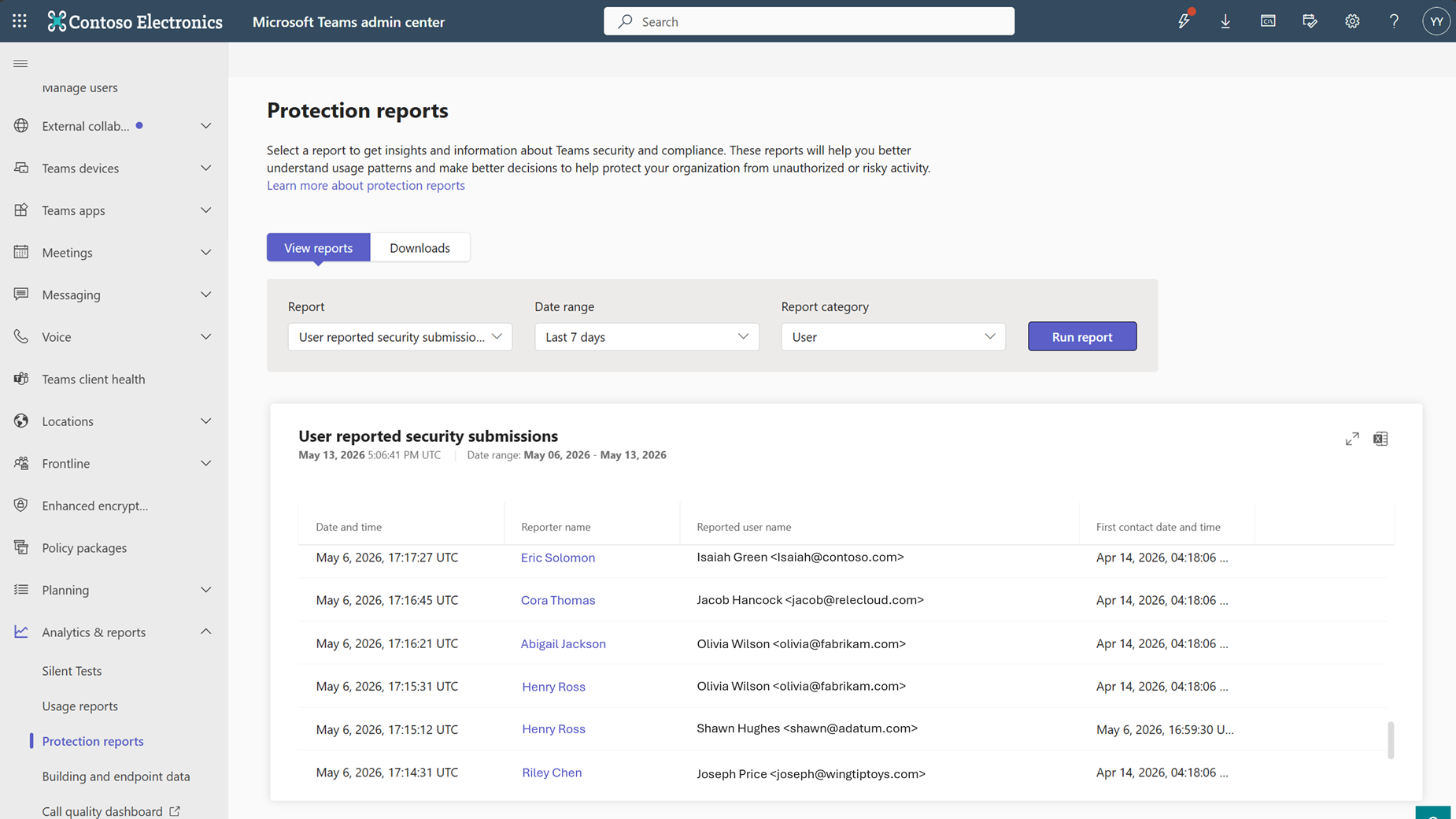Open reporter Abigail Jackson's link
Viewport: 1456px width, 819px height.
(564, 643)
